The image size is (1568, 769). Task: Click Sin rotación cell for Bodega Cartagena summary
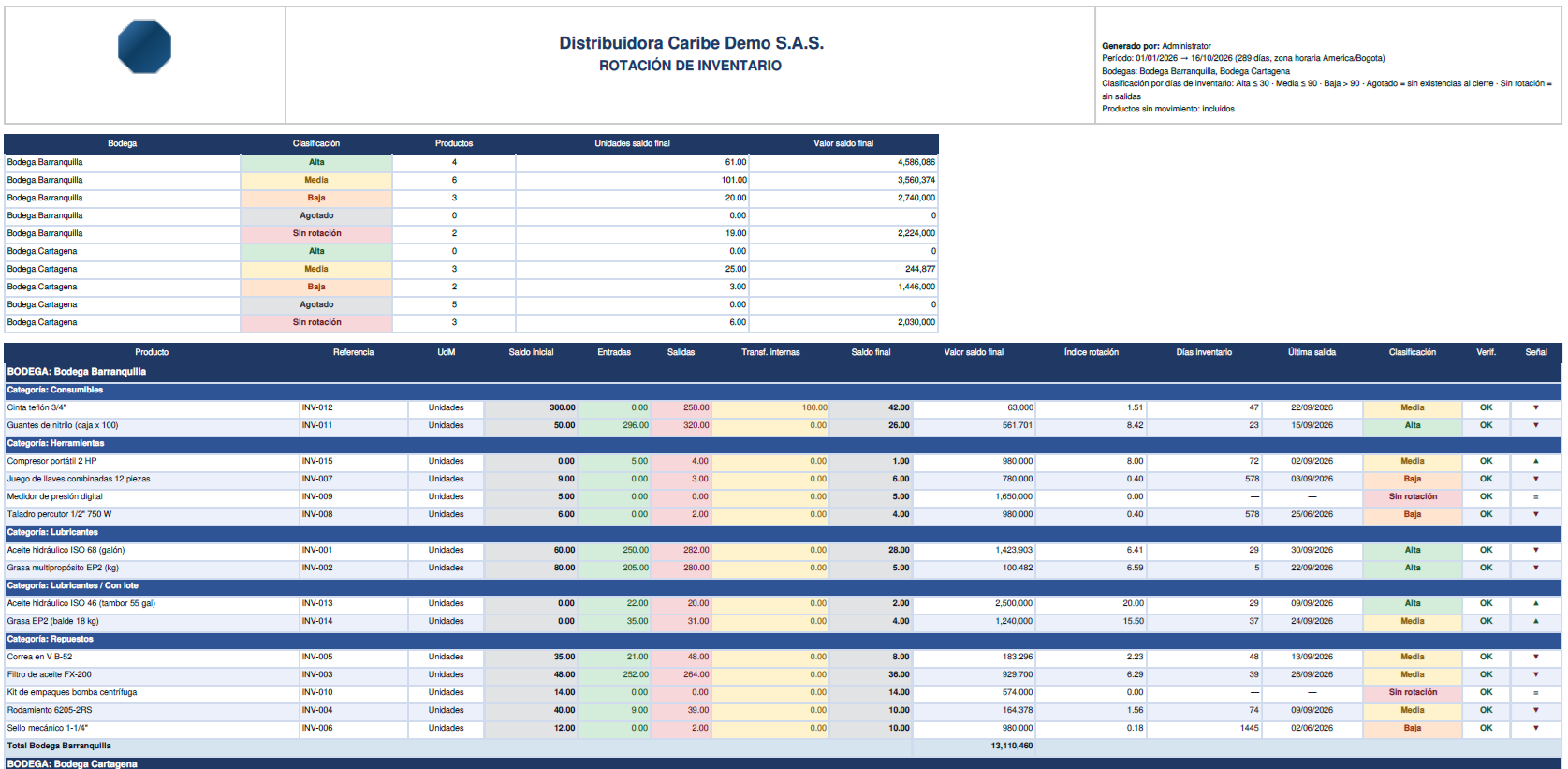click(x=316, y=322)
